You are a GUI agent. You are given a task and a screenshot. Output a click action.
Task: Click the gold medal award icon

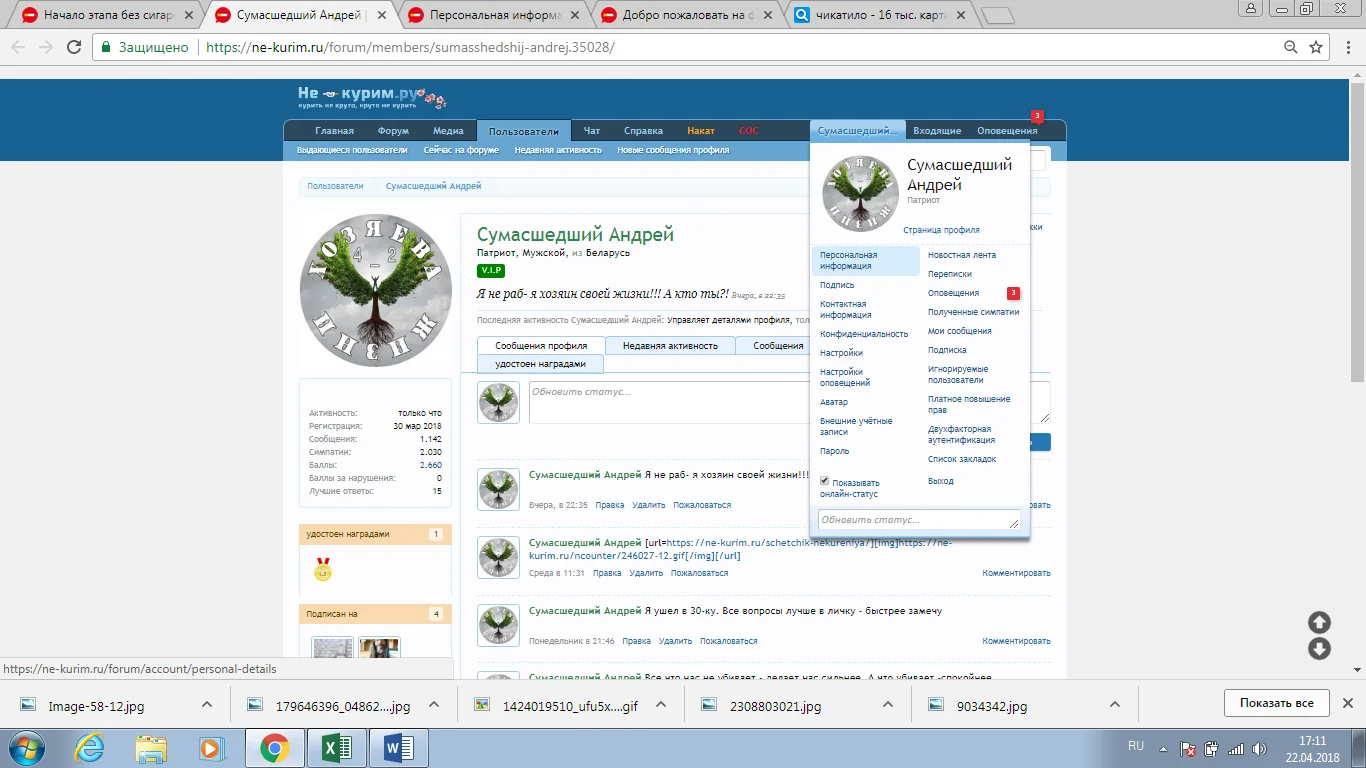pyautogui.click(x=322, y=570)
